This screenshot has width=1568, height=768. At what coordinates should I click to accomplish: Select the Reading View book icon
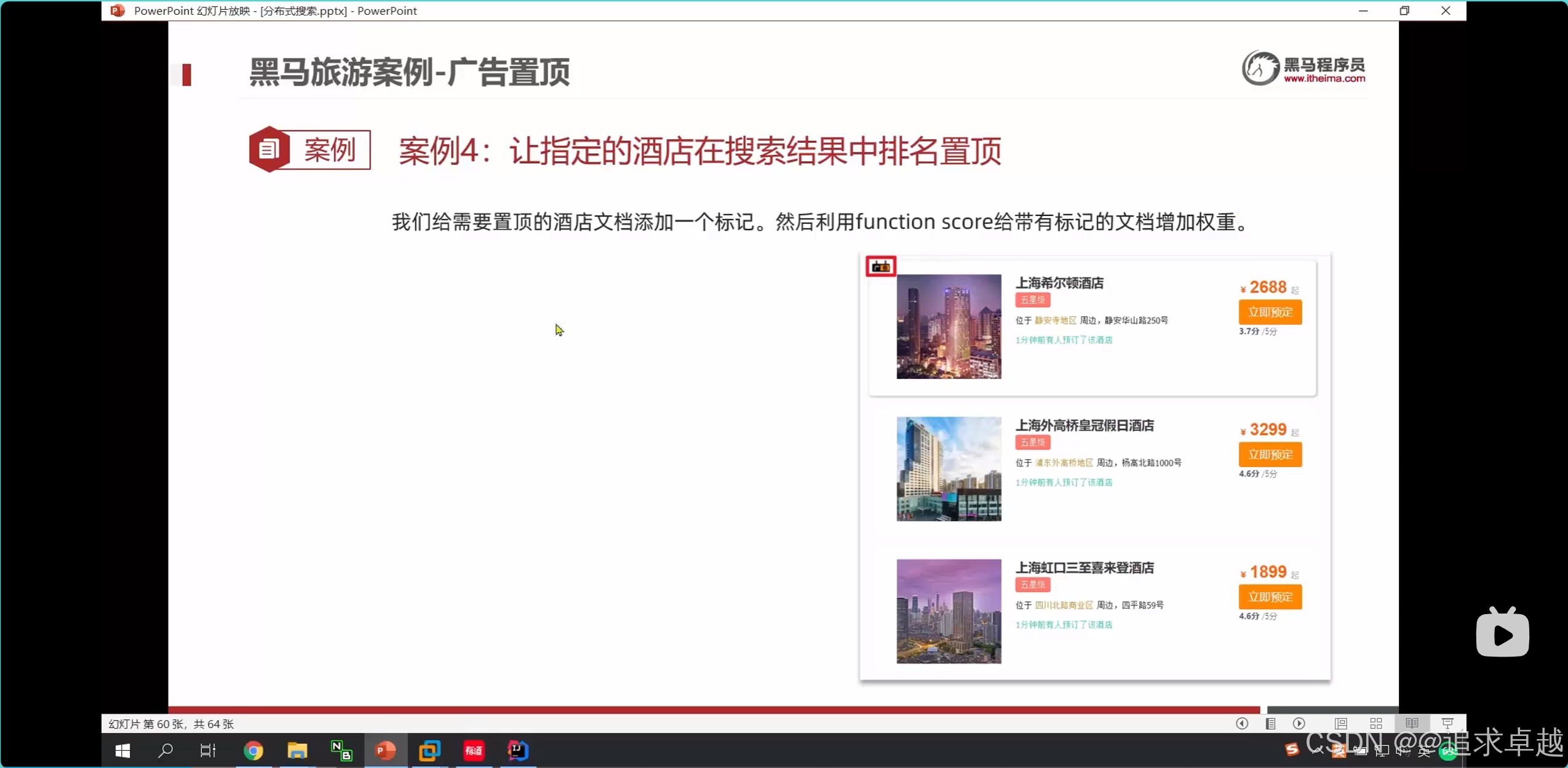tap(1412, 724)
